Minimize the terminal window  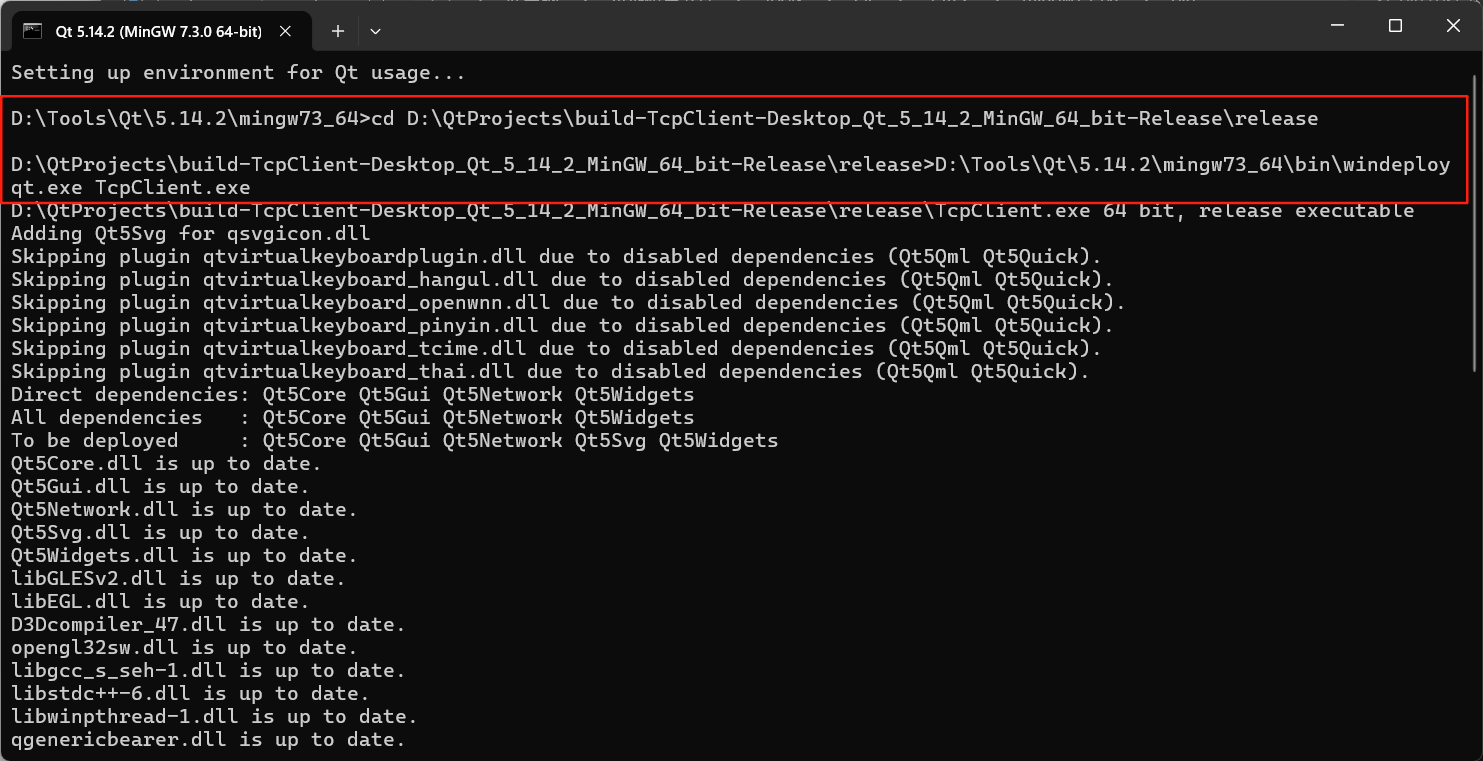click(x=1336, y=25)
